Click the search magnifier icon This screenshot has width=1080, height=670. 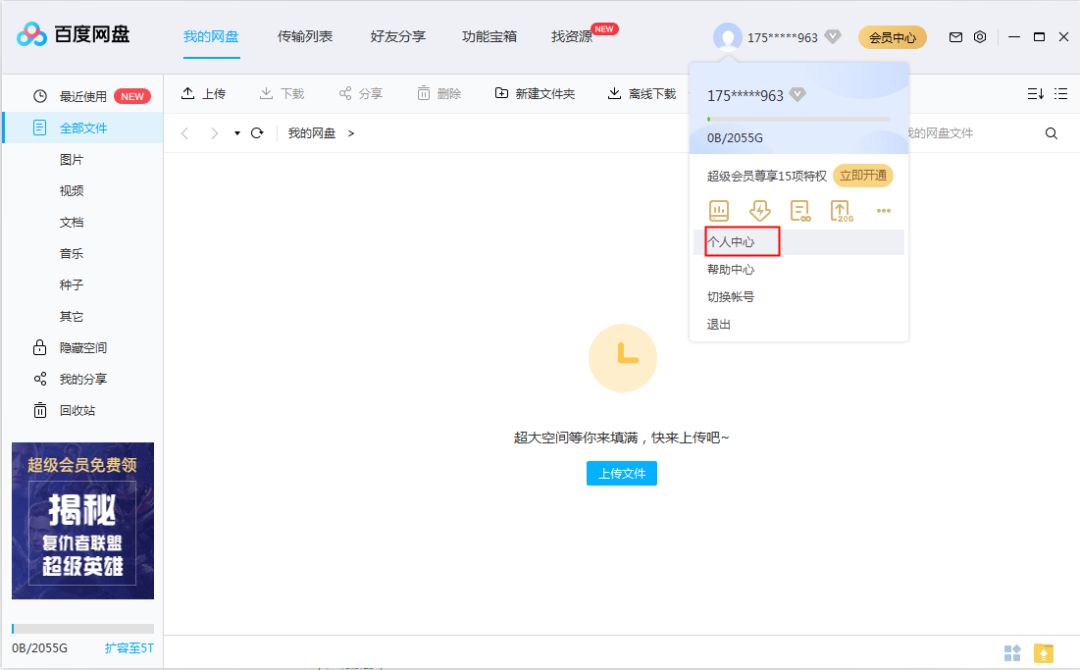(1051, 133)
